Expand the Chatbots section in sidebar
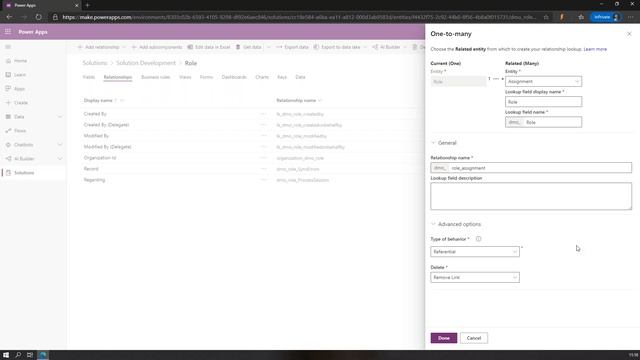The width and height of the screenshot is (640, 360). pos(60,145)
